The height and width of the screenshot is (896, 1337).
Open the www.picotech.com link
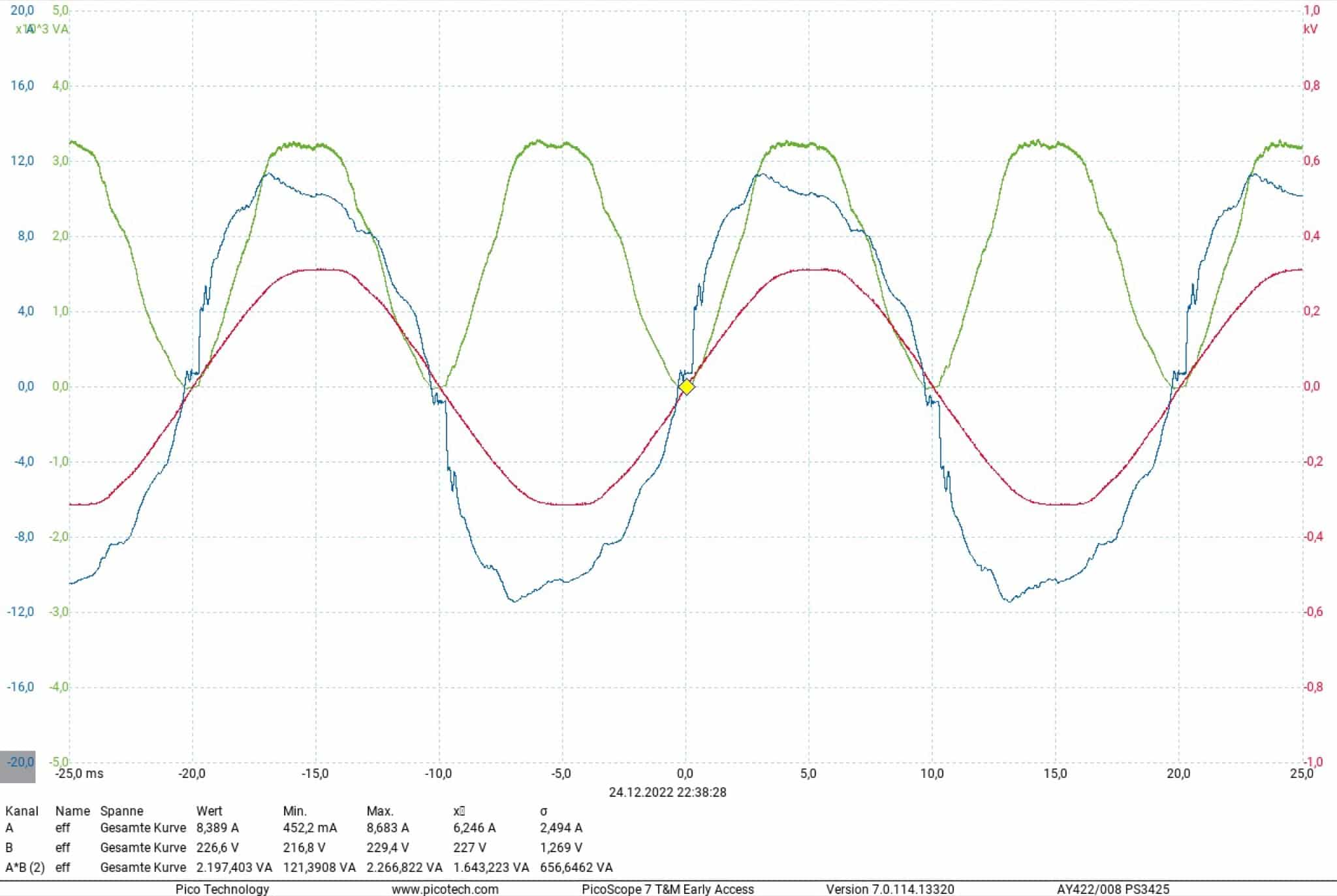(445, 889)
